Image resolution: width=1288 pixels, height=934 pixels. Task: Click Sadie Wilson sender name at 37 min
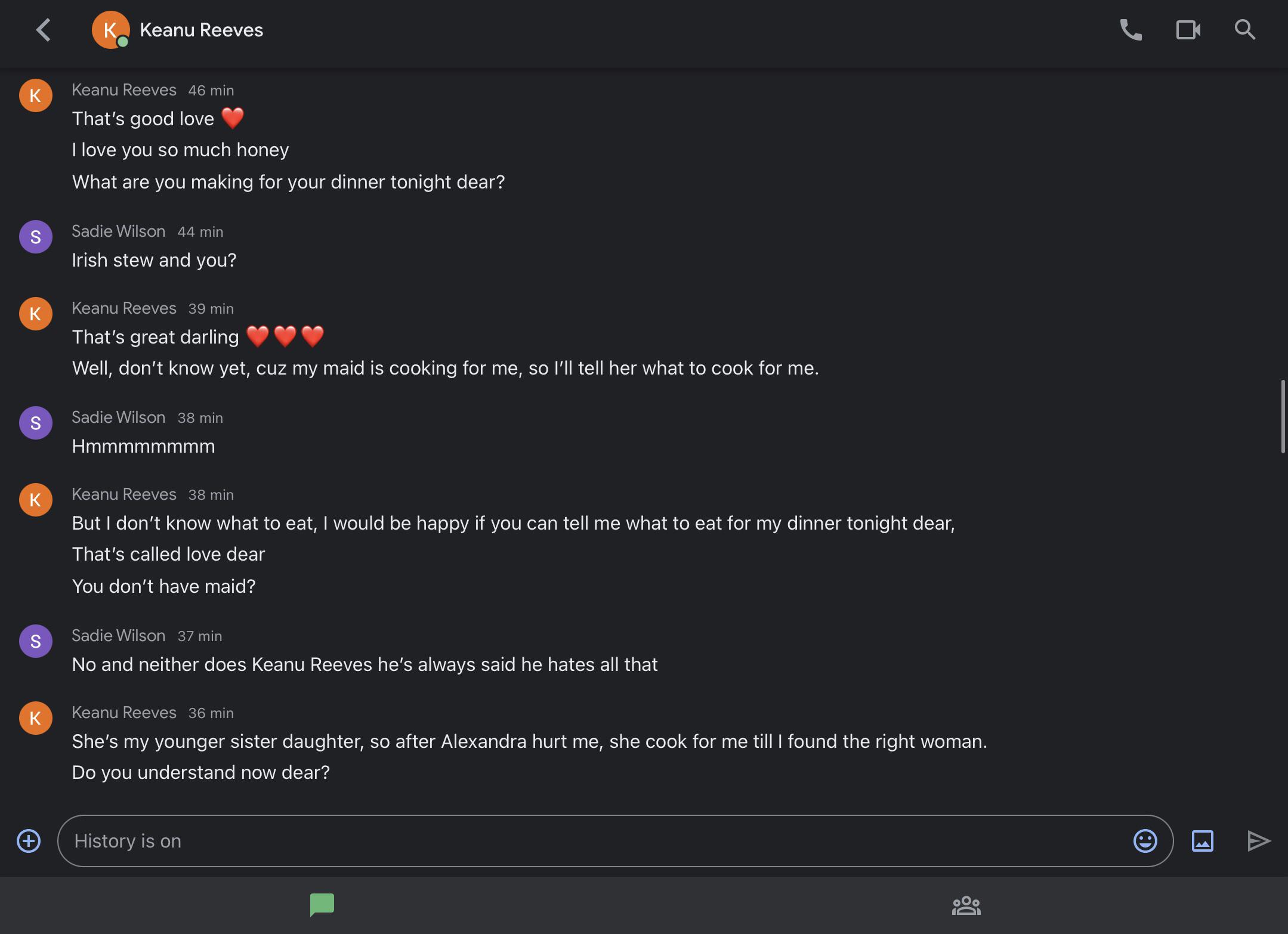118,636
